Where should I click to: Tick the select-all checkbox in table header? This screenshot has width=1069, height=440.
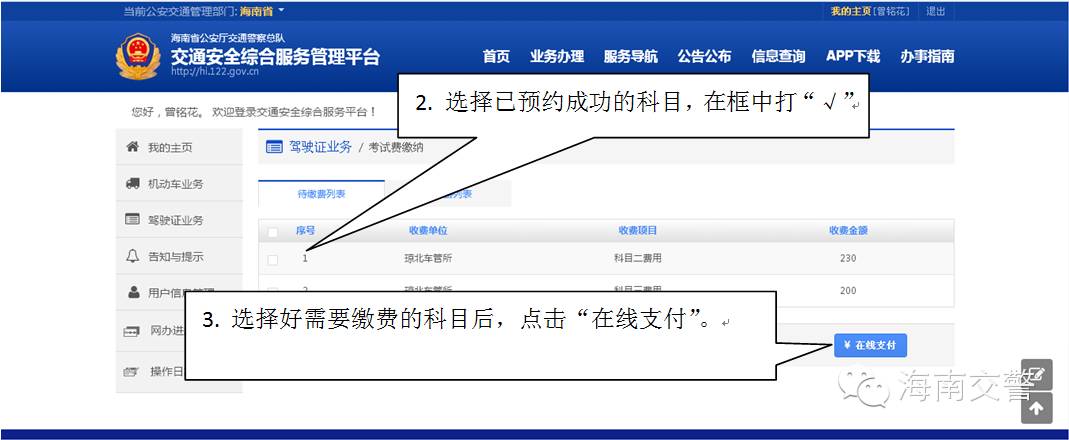[273, 233]
